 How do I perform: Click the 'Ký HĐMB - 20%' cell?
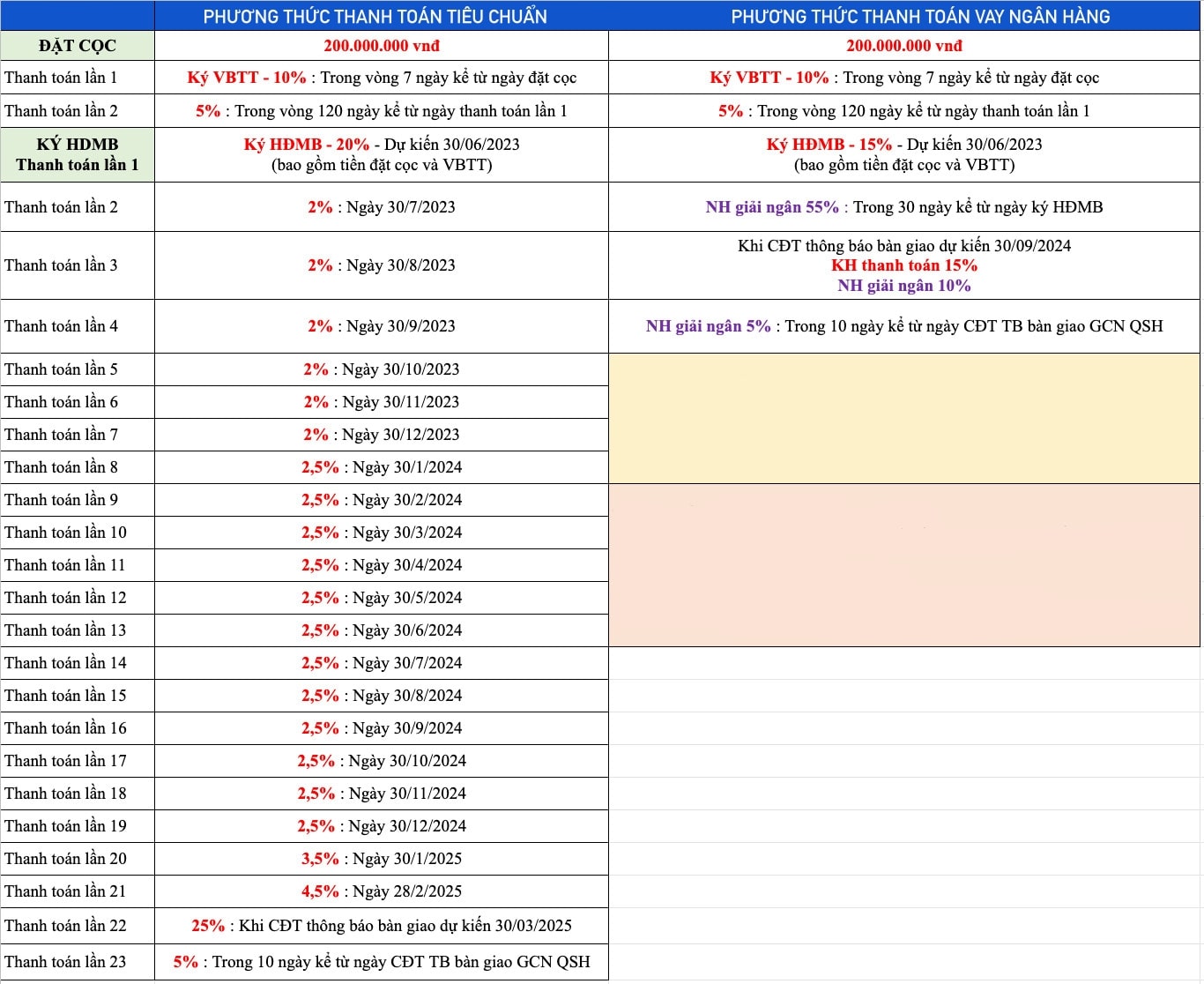point(381,154)
